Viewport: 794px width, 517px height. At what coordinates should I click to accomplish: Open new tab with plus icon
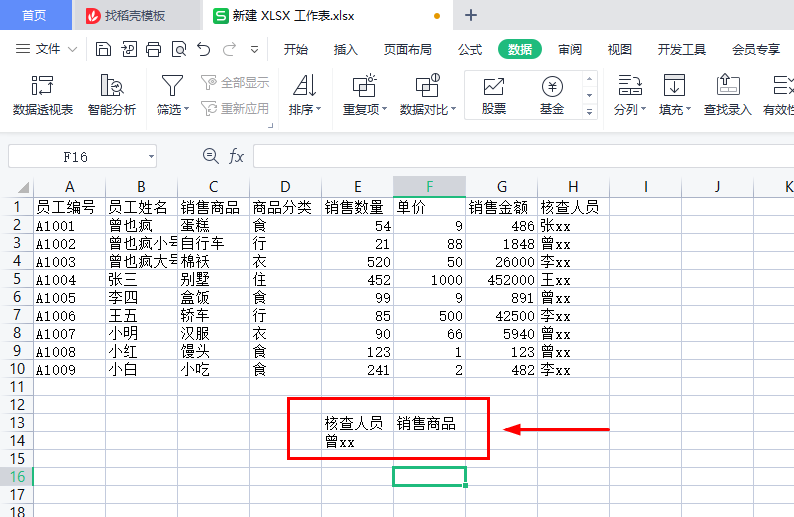click(471, 15)
